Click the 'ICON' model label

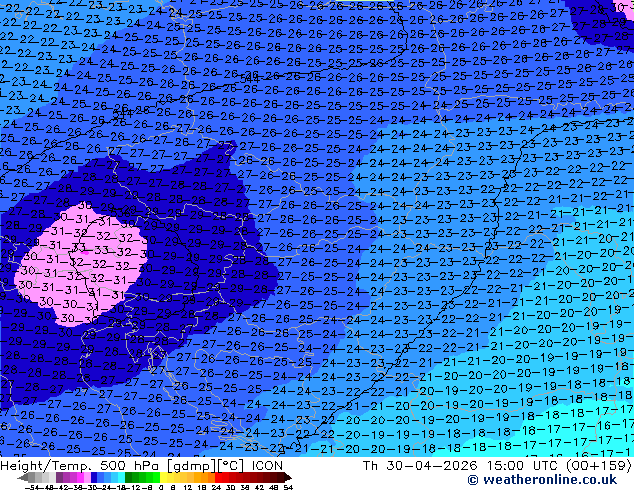267,466
